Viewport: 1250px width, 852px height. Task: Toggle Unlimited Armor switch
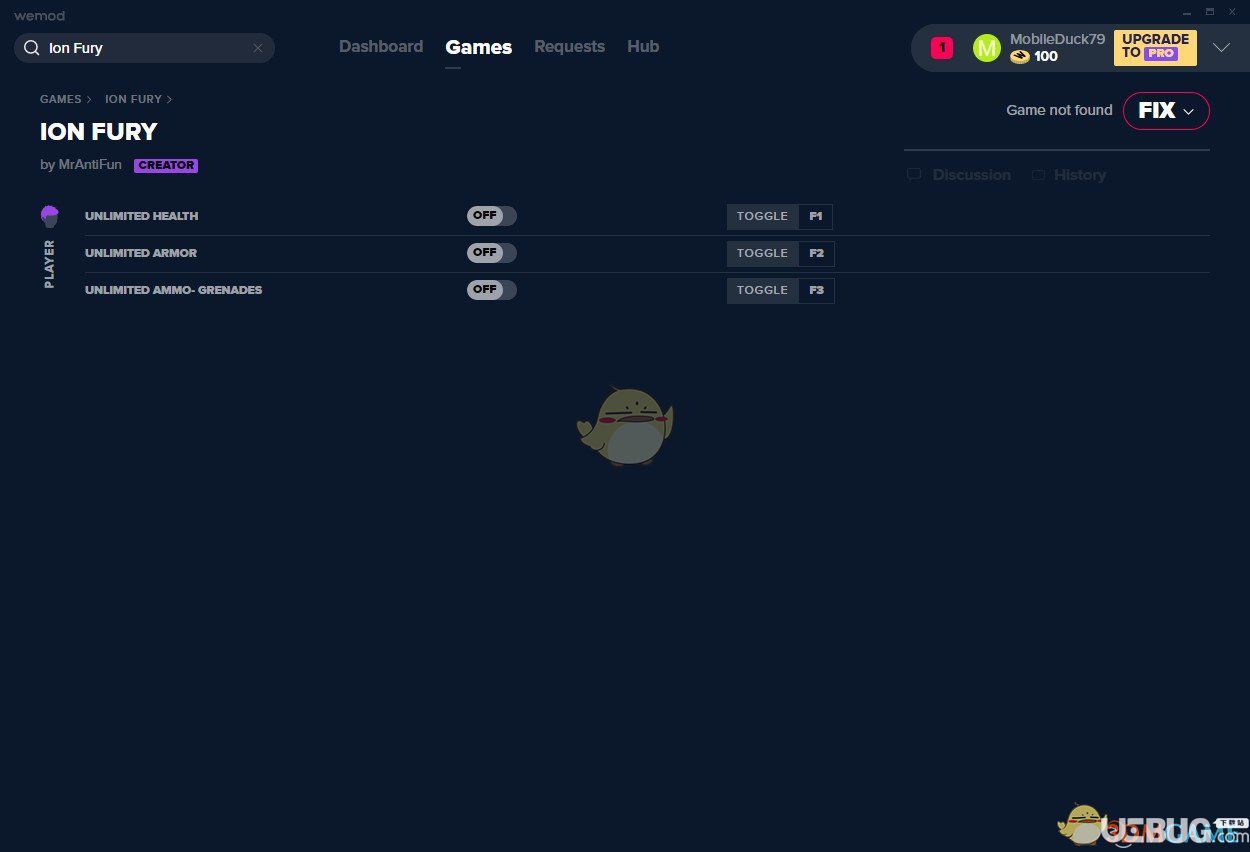pos(492,253)
